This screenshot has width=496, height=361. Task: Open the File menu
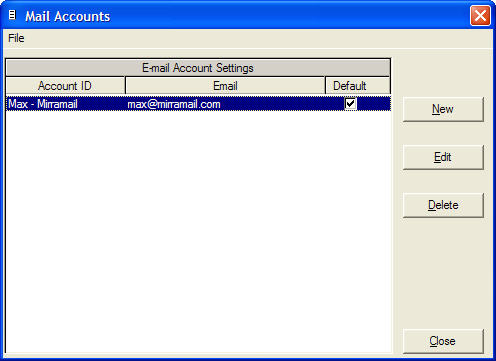click(16, 38)
